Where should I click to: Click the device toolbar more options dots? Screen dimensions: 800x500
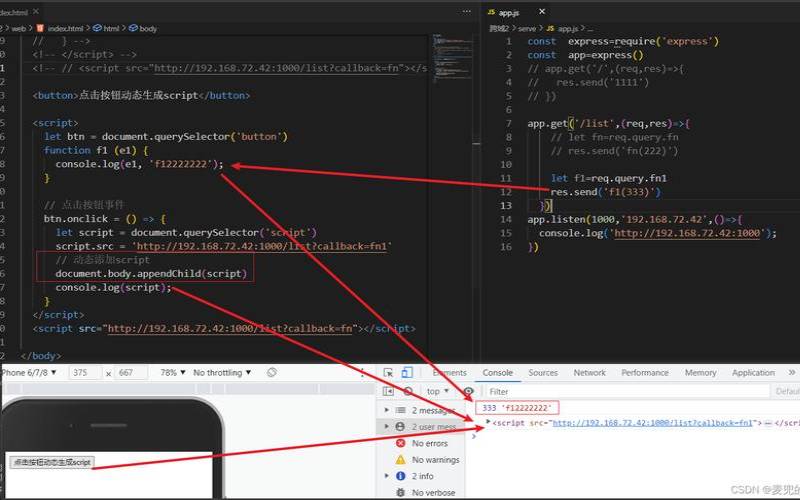tap(362, 372)
